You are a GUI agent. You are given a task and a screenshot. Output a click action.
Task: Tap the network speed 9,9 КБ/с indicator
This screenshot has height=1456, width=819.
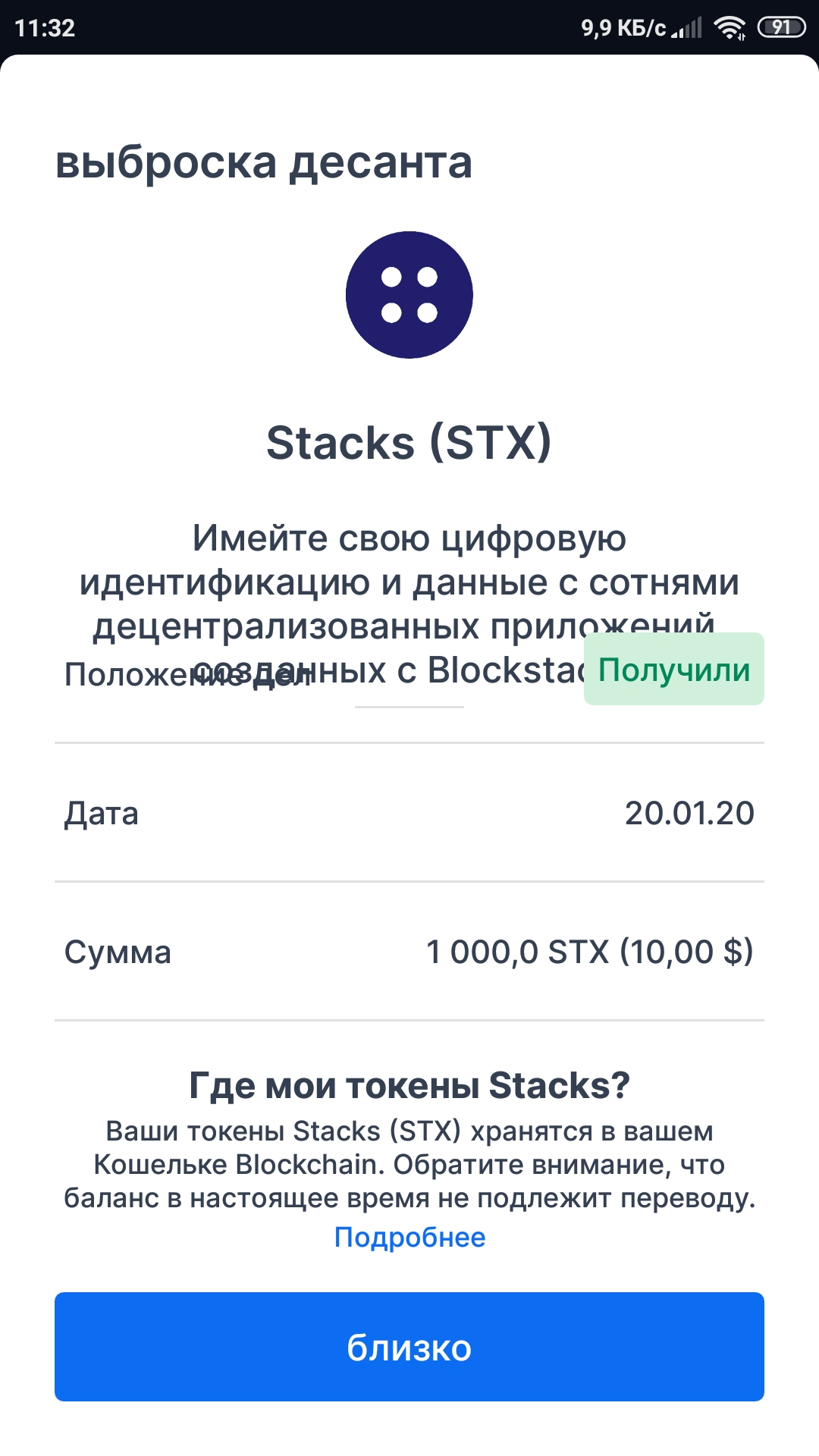[623, 28]
